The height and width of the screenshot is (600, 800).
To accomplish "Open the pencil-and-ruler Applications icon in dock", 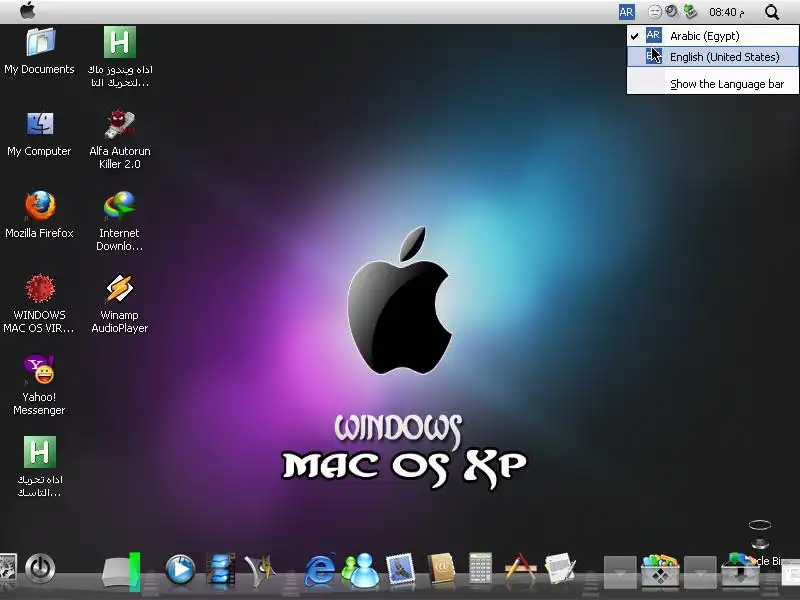I will 520,568.
